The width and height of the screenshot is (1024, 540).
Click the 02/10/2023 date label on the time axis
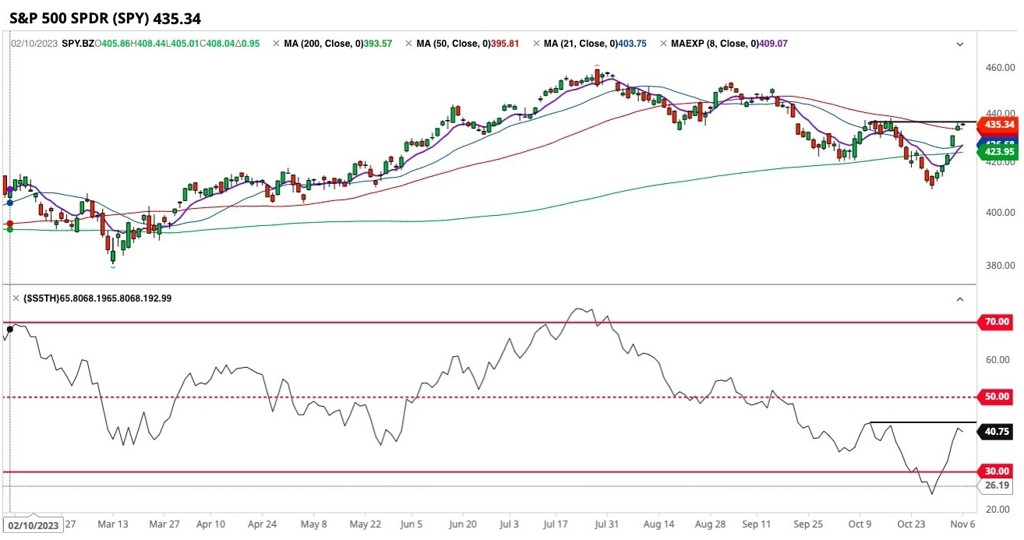pyautogui.click(x=33, y=525)
